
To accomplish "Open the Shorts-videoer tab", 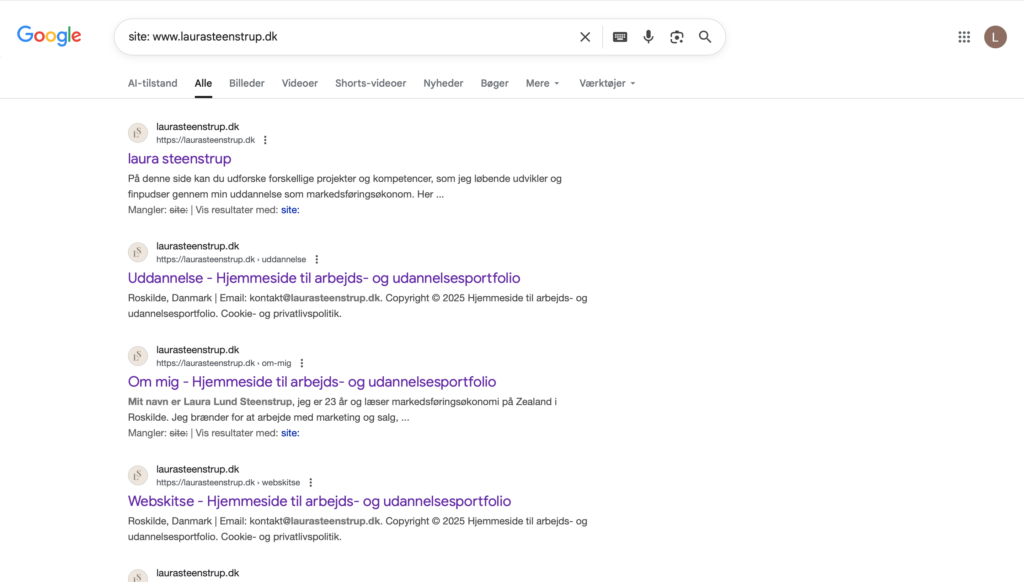I will pos(370,83).
